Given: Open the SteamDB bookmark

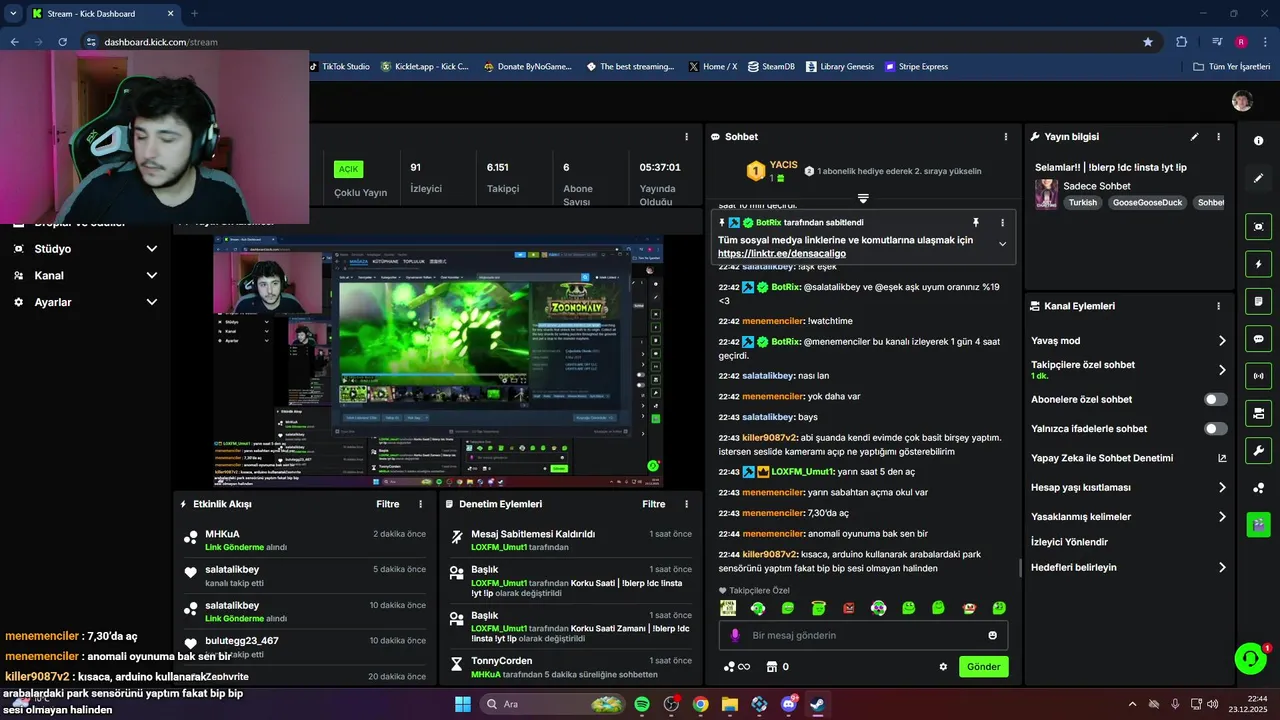Looking at the screenshot, I should pos(771,67).
